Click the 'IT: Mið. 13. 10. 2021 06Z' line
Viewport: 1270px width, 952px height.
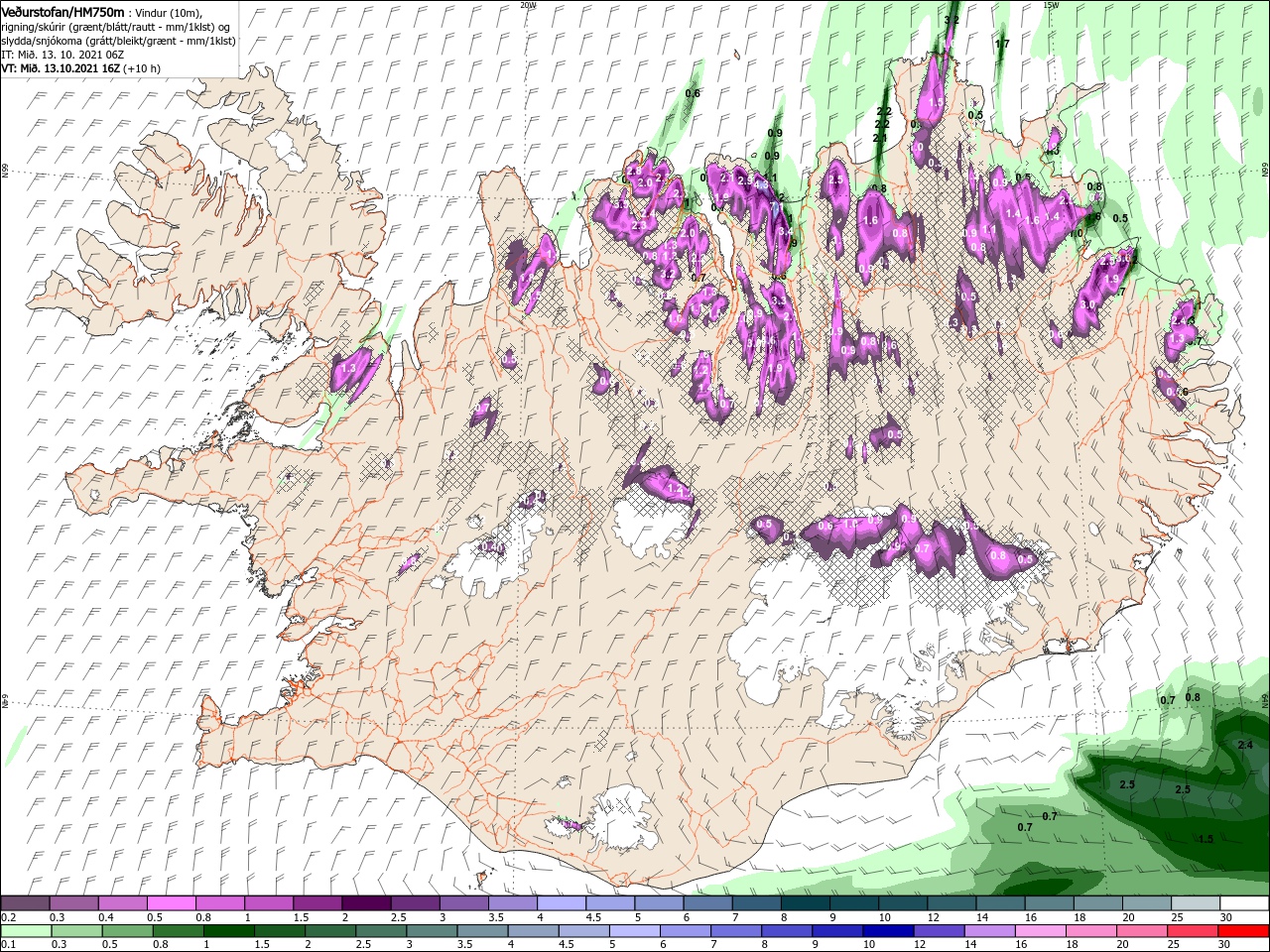[x=61, y=55]
